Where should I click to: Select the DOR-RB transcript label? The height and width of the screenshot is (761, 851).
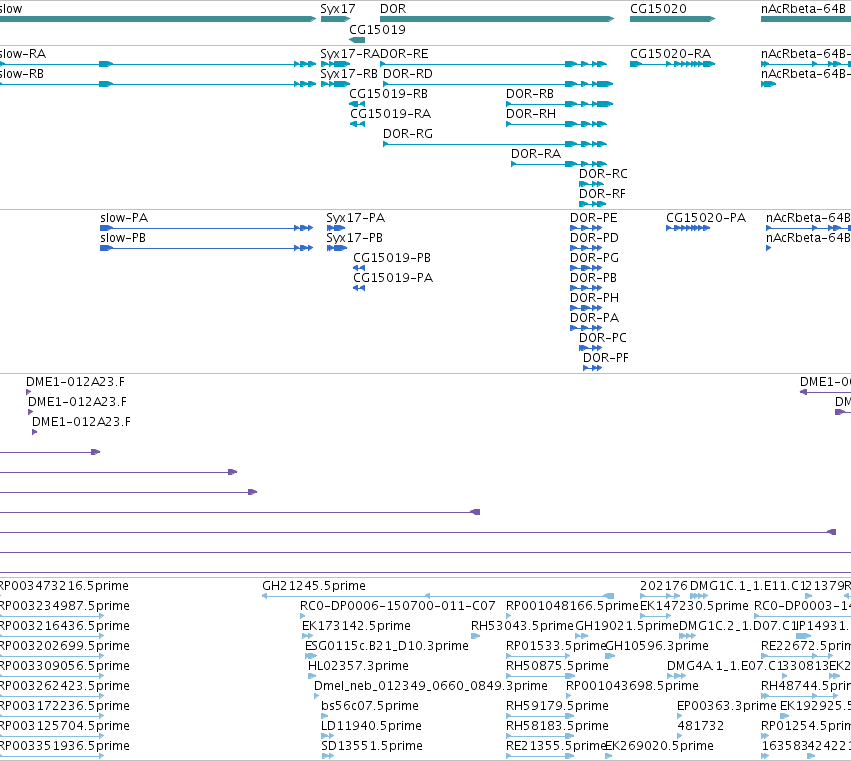tap(530, 94)
